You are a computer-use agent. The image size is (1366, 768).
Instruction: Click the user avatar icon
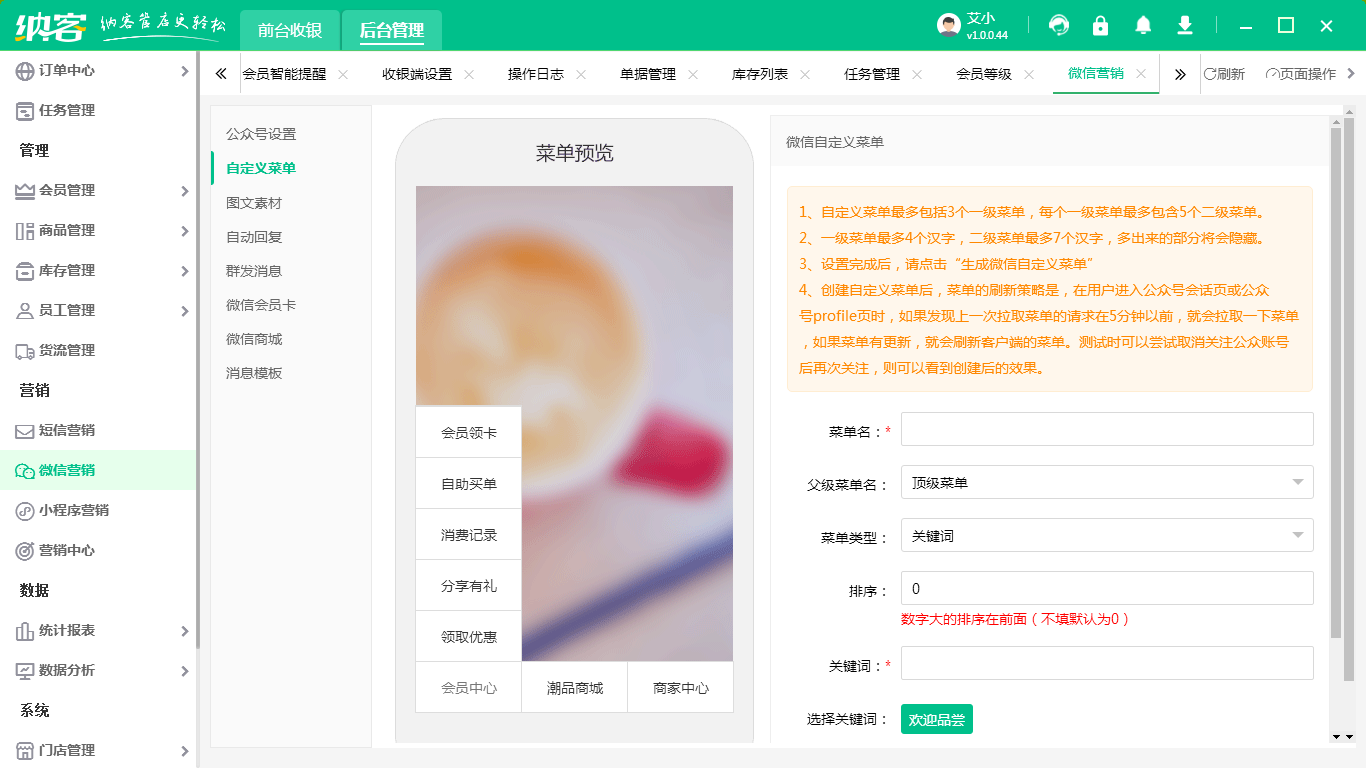tap(948, 26)
